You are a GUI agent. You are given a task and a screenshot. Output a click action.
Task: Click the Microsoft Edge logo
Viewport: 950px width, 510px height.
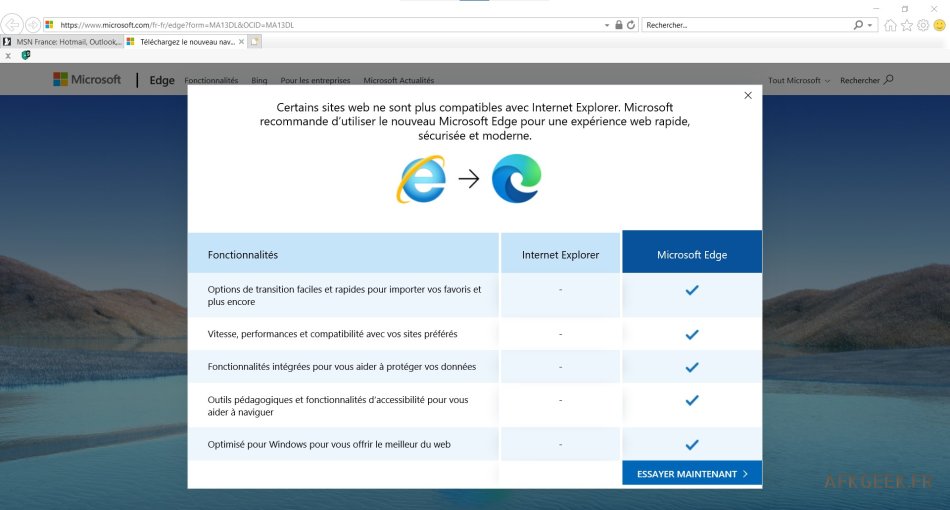click(516, 178)
